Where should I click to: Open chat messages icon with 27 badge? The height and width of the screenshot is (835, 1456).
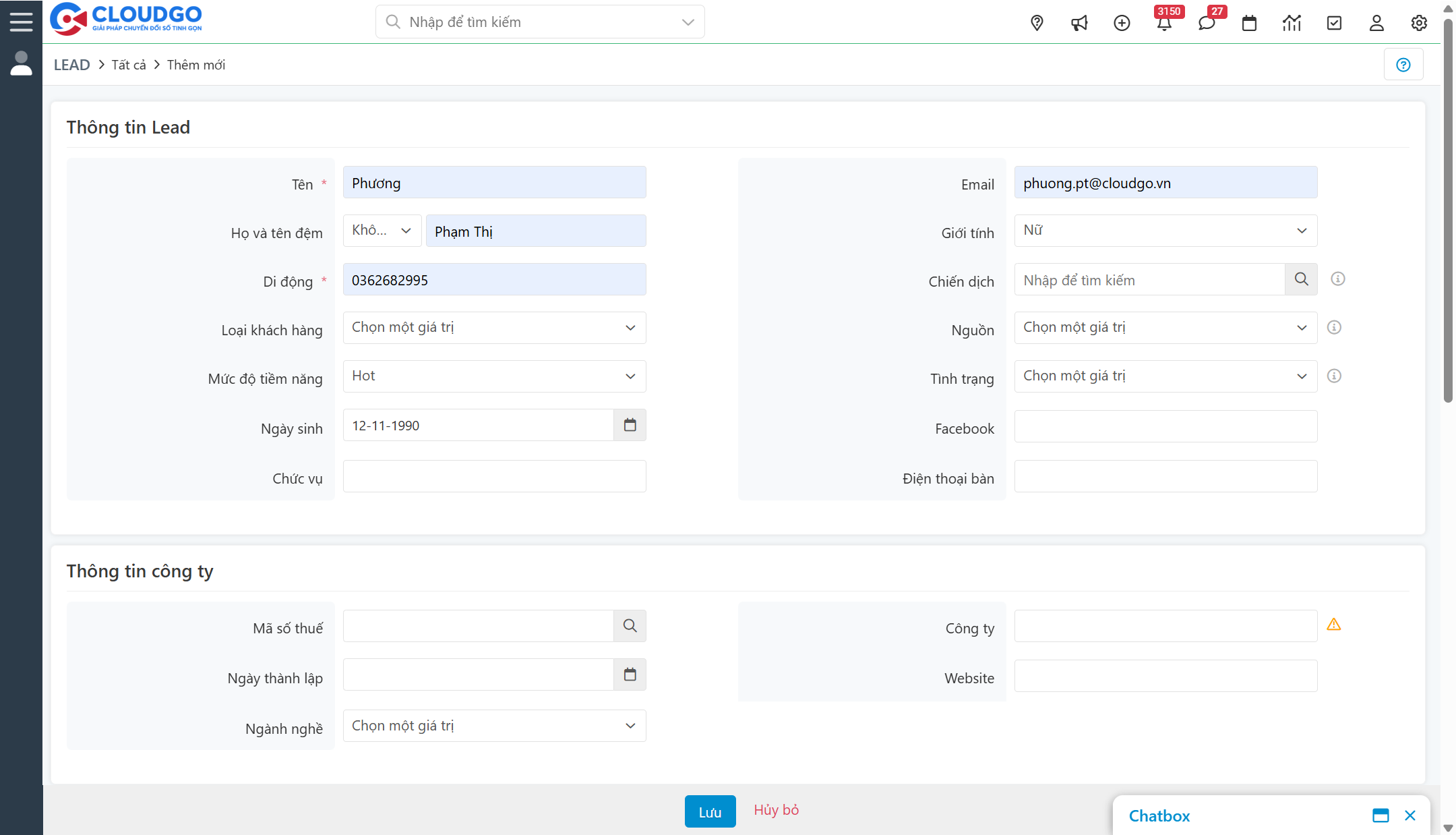point(1207,23)
